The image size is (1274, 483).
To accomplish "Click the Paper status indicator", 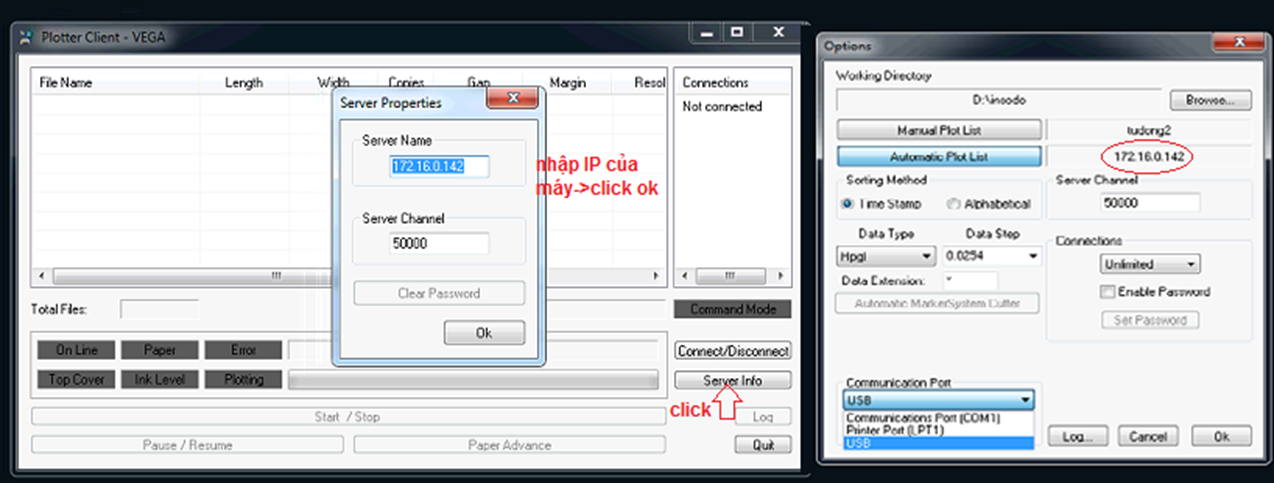I will click(160, 350).
